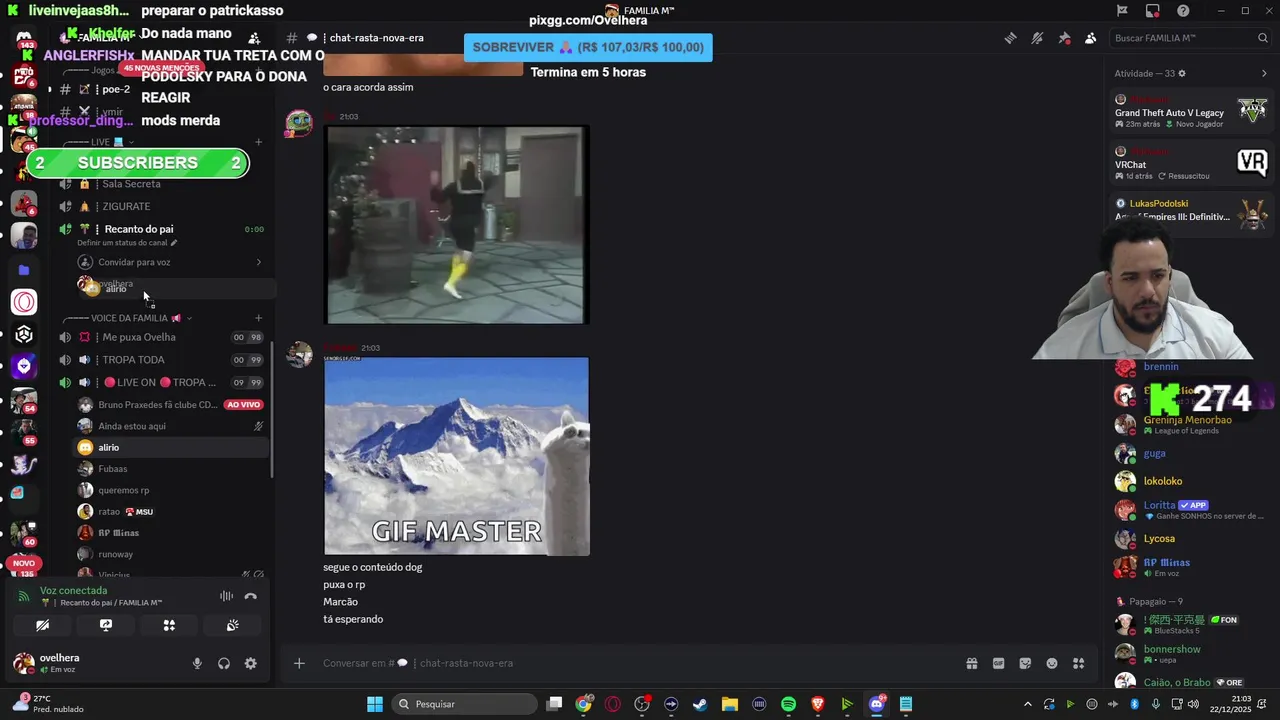Add a channel to LIVE category

click(259, 142)
